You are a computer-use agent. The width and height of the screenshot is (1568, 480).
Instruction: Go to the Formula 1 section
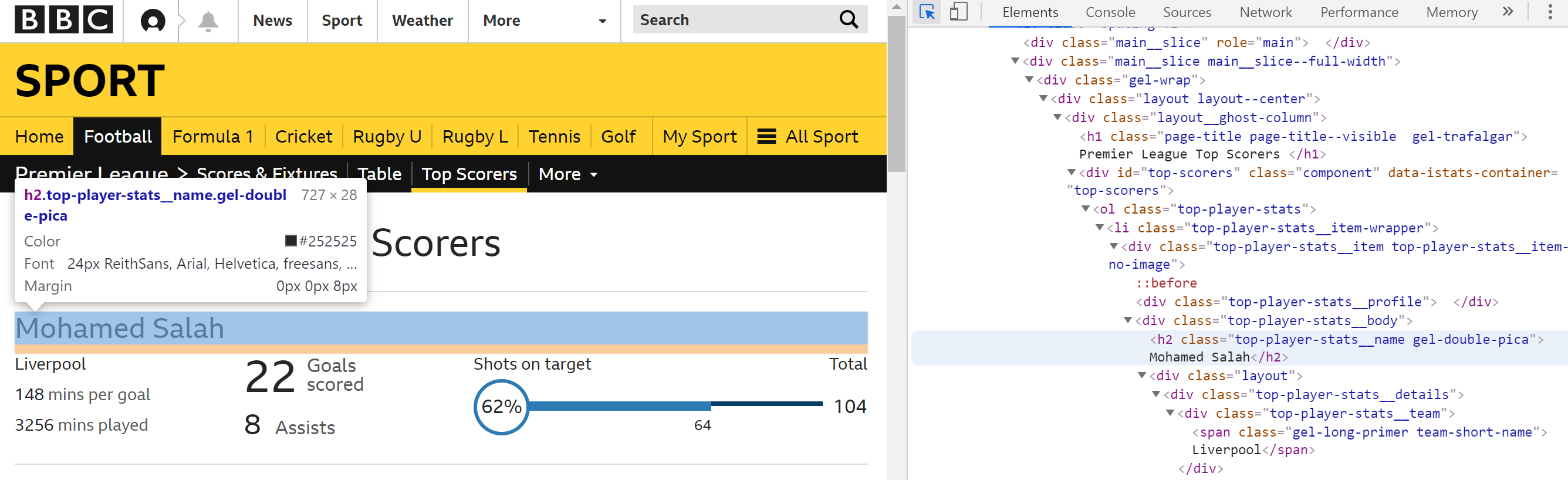click(x=212, y=136)
